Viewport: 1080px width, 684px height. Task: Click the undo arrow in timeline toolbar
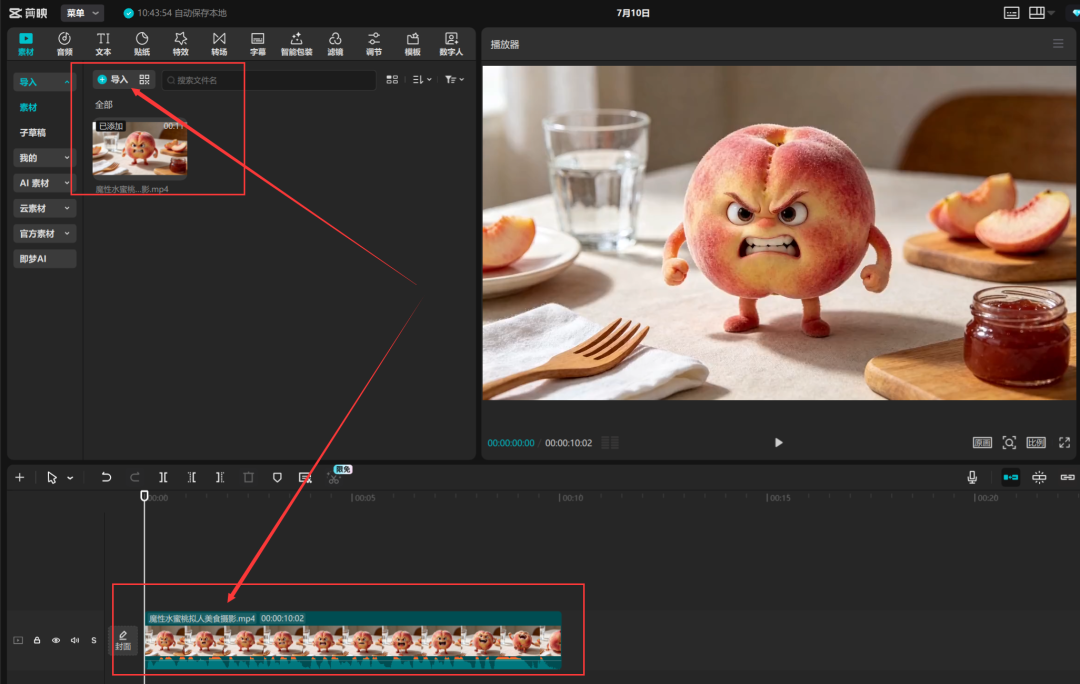pos(106,477)
